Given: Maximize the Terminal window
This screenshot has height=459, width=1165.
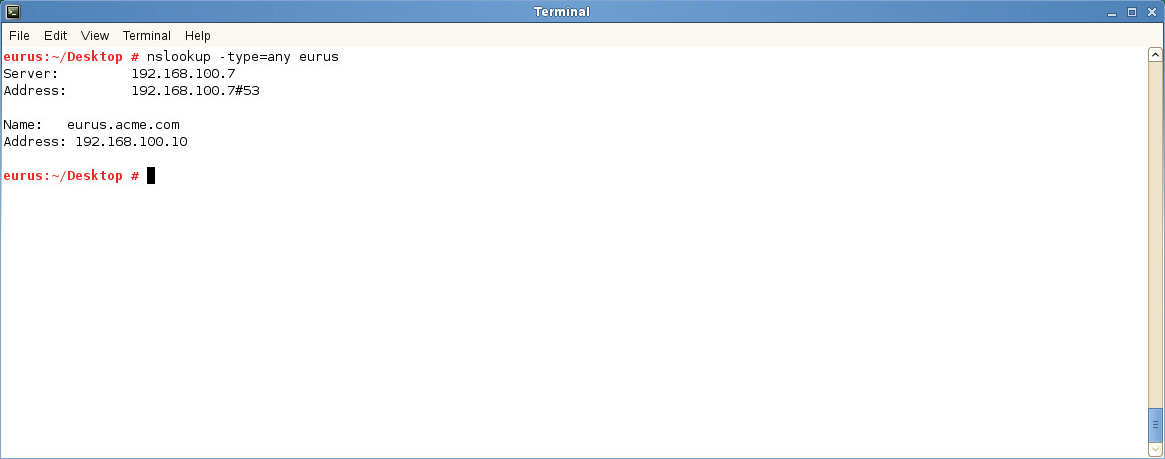Looking at the screenshot, I should [x=1132, y=12].
